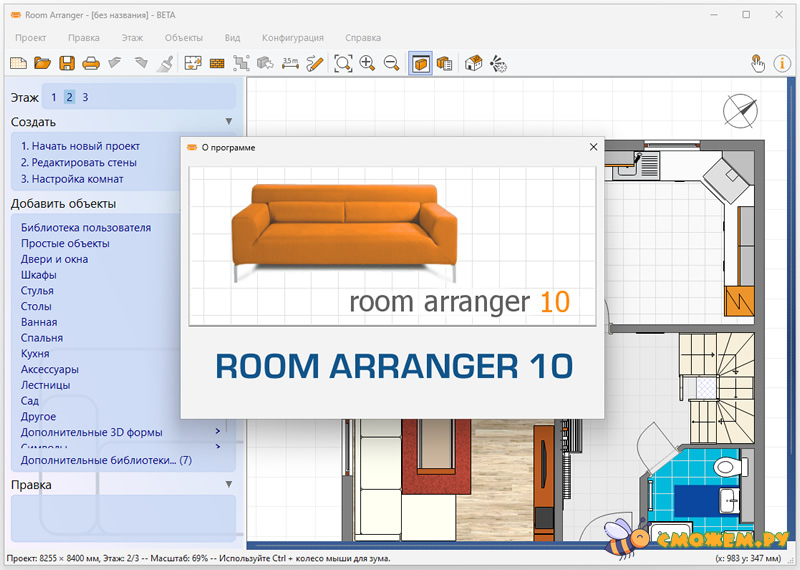Collapse the bottom Правка panel arrow
Viewport: 800px width, 570px height.
point(229,484)
